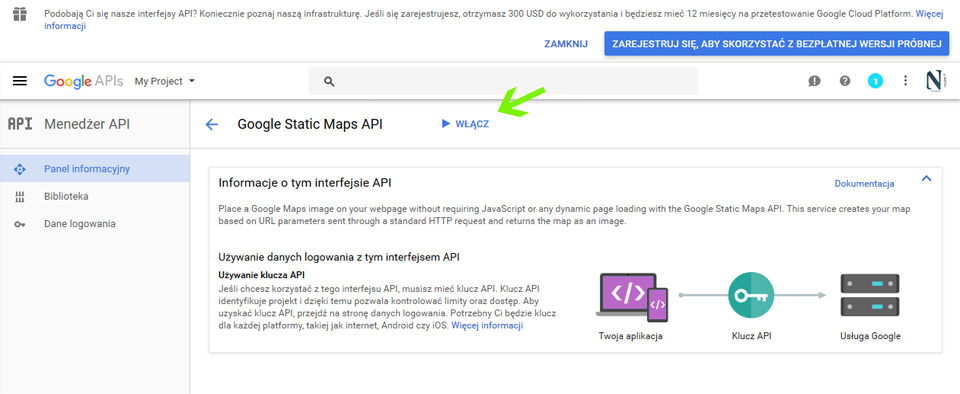This screenshot has height=394, width=960.
Task: Click the Twoja aplikacja devices illustration
Action: click(631, 298)
